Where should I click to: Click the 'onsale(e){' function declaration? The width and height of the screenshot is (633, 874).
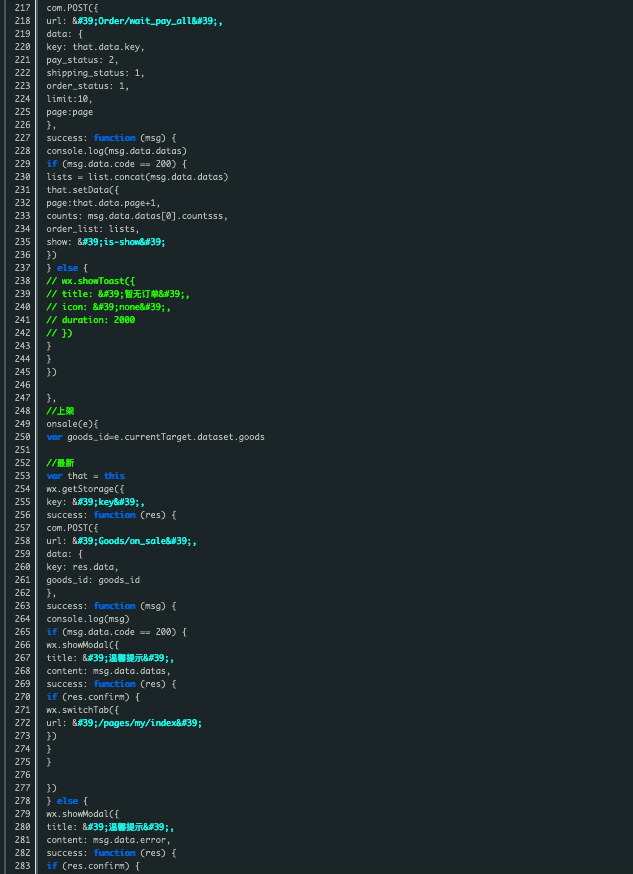(x=72, y=424)
